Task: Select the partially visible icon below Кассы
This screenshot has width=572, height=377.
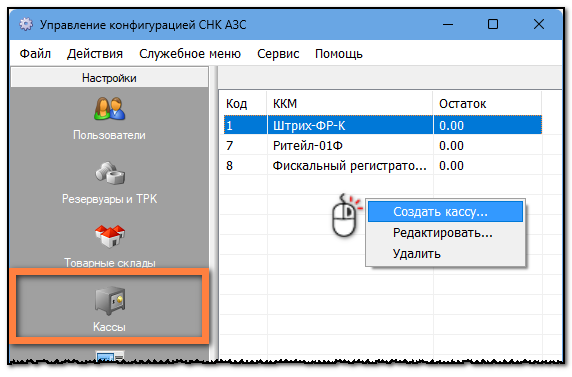Action: point(109,356)
